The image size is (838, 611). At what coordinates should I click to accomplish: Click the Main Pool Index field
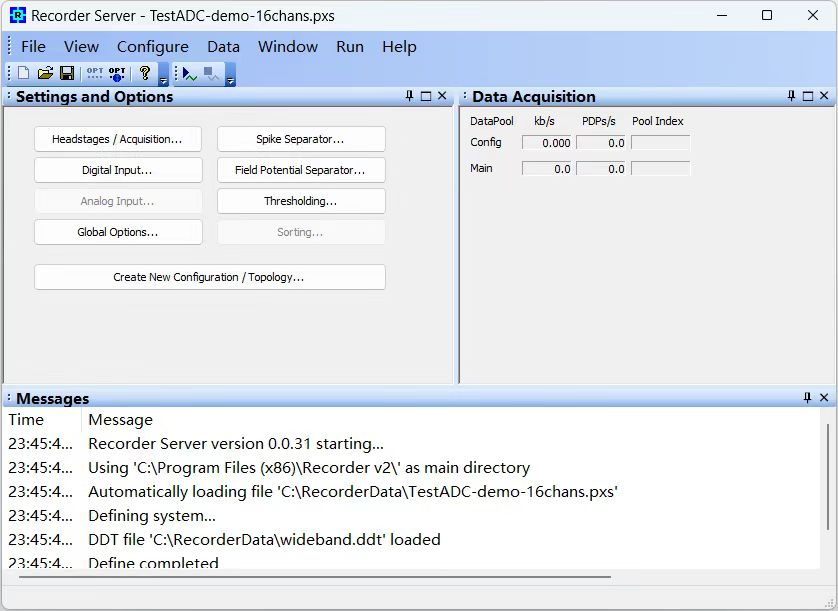(661, 169)
